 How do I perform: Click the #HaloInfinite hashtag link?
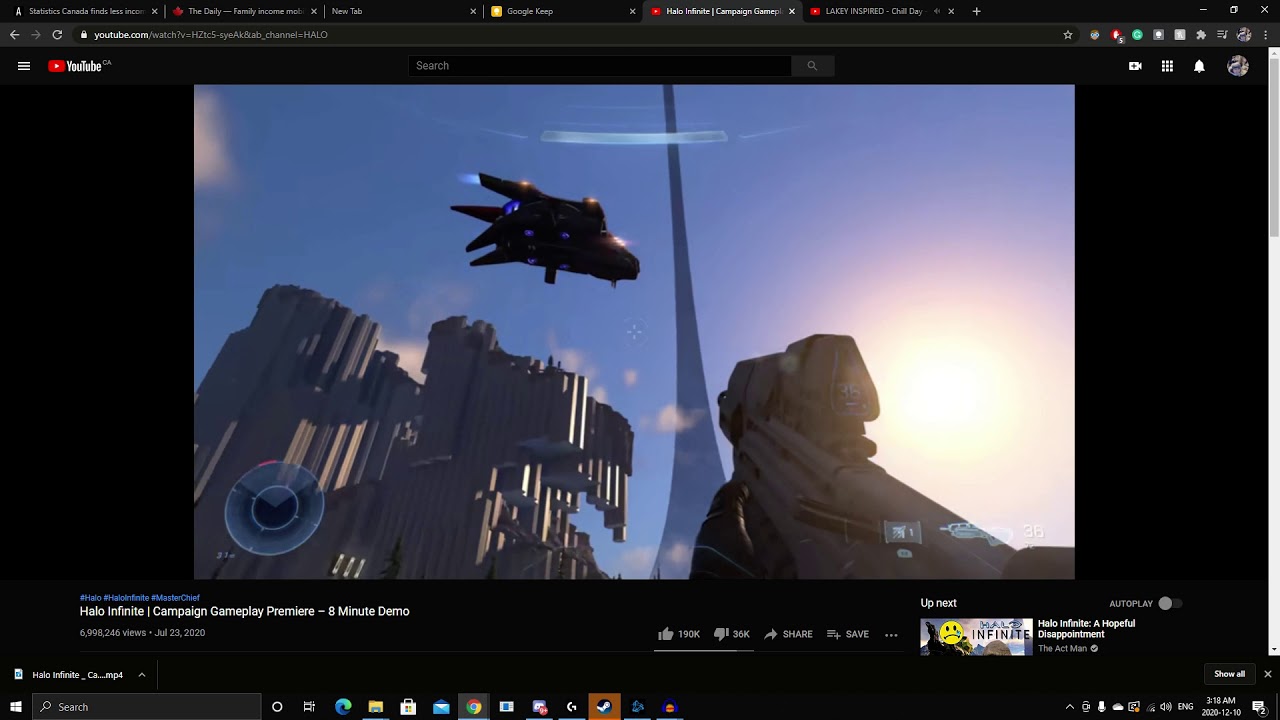(126, 598)
